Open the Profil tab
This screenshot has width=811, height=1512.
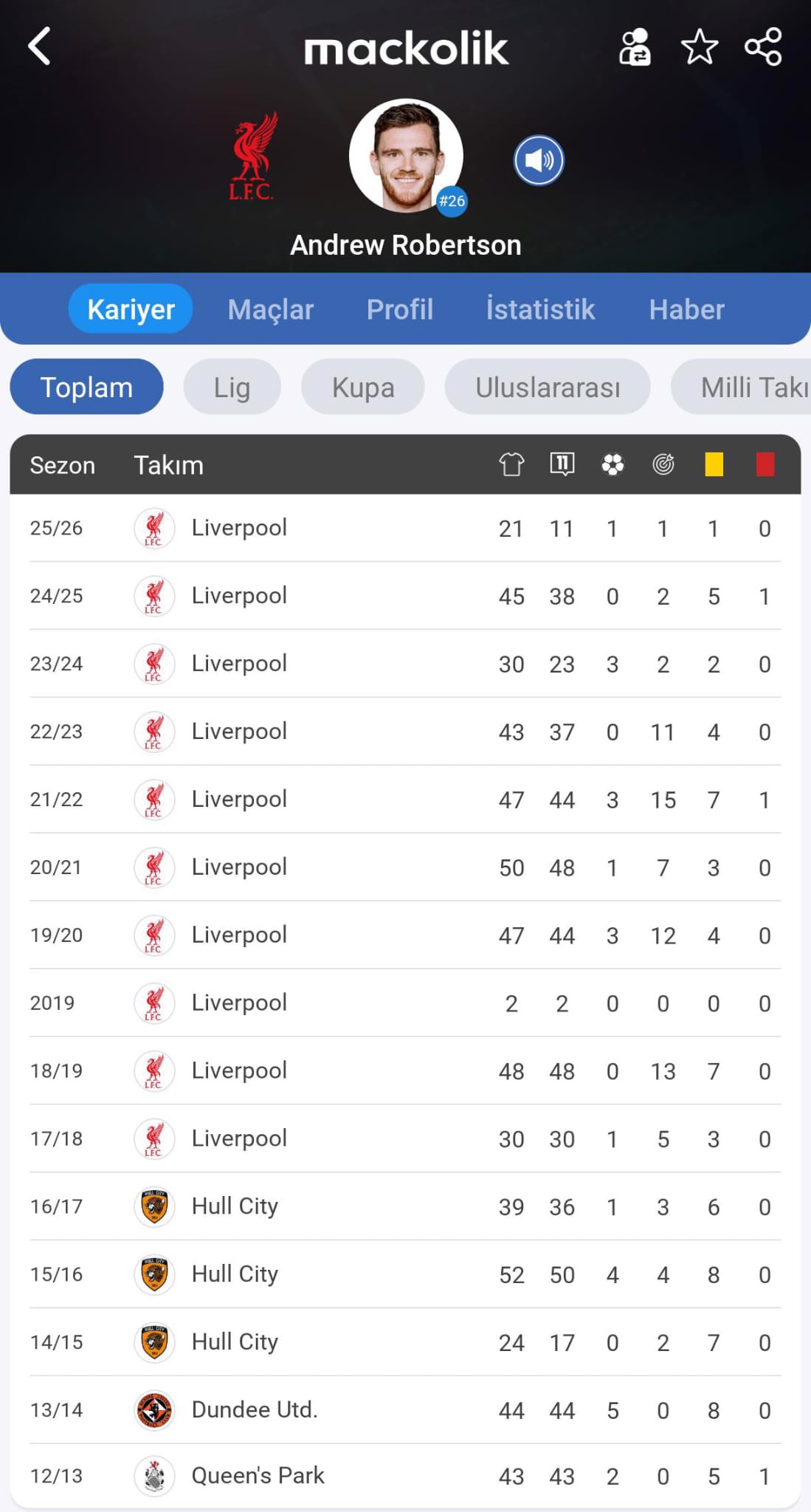click(399, 309)
